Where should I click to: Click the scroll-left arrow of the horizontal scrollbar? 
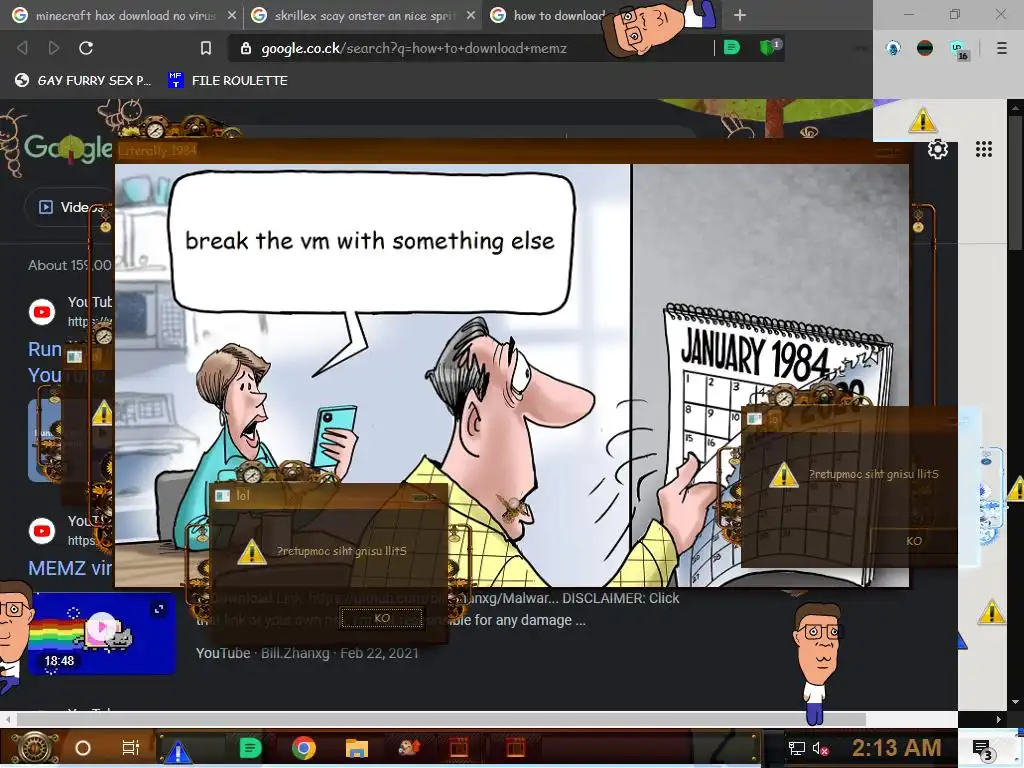click(8, 719)
